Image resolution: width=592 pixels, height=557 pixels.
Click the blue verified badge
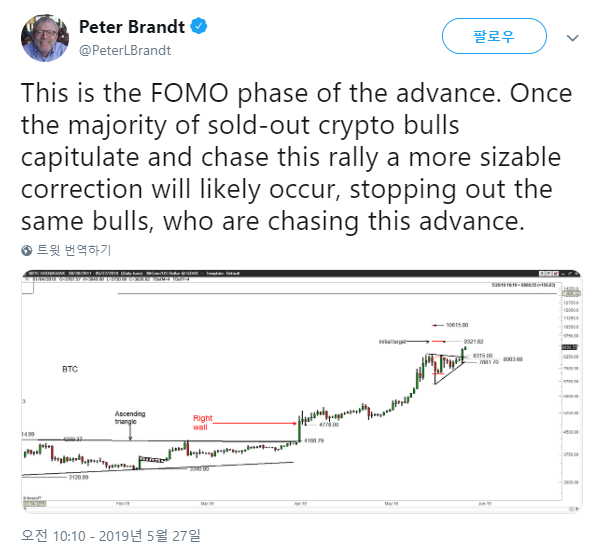(x=199, y=26)
